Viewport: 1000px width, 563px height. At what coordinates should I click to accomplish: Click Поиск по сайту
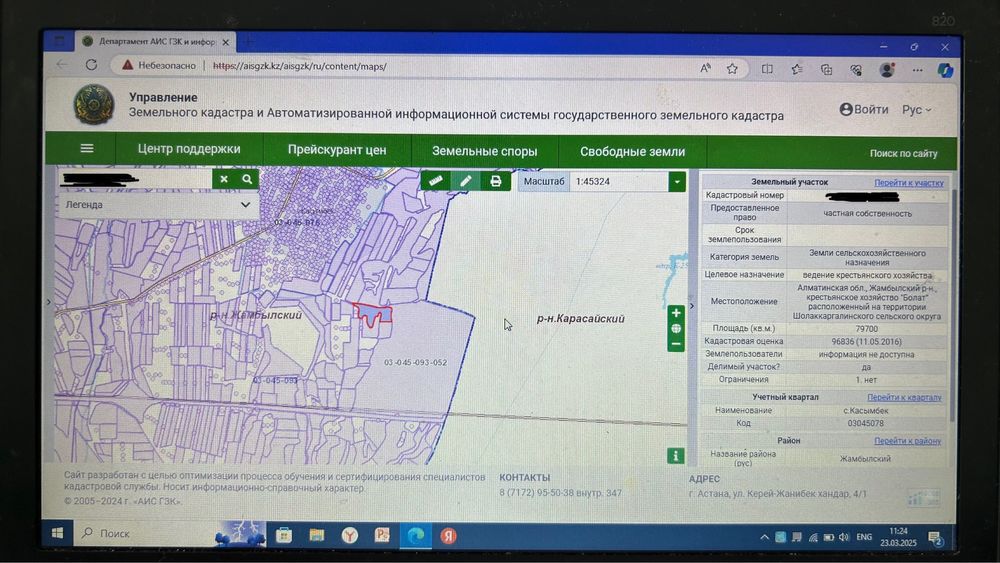903,153
